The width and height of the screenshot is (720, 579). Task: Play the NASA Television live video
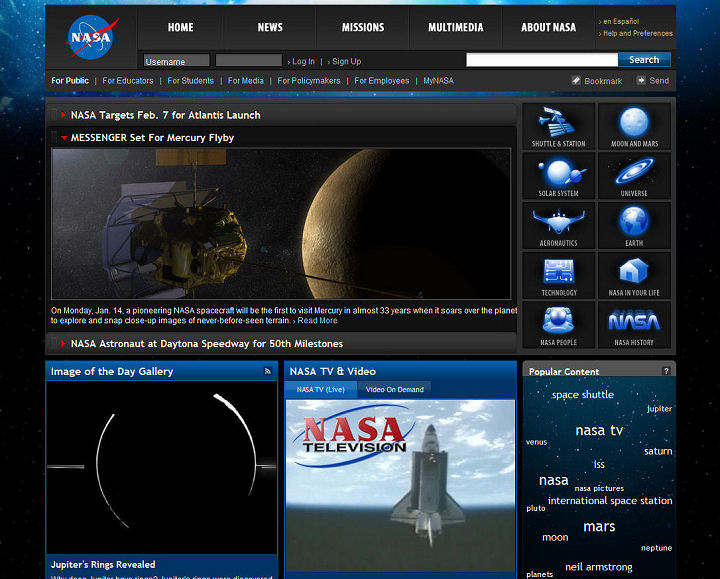(x=400, y=486)
